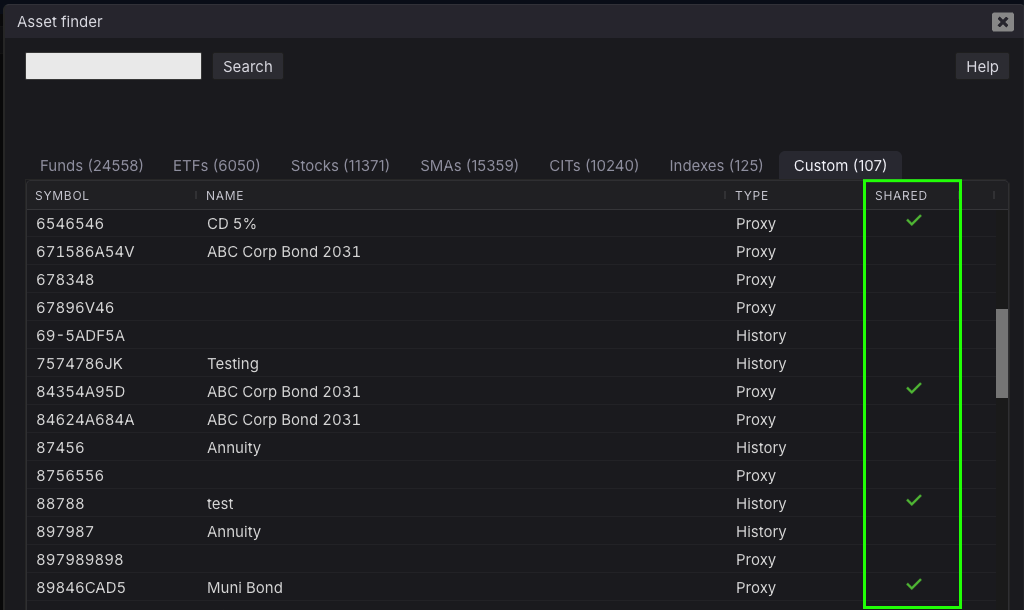Click History type in row 7574786JK
The image size is (1024, 610).
(761, 364)
